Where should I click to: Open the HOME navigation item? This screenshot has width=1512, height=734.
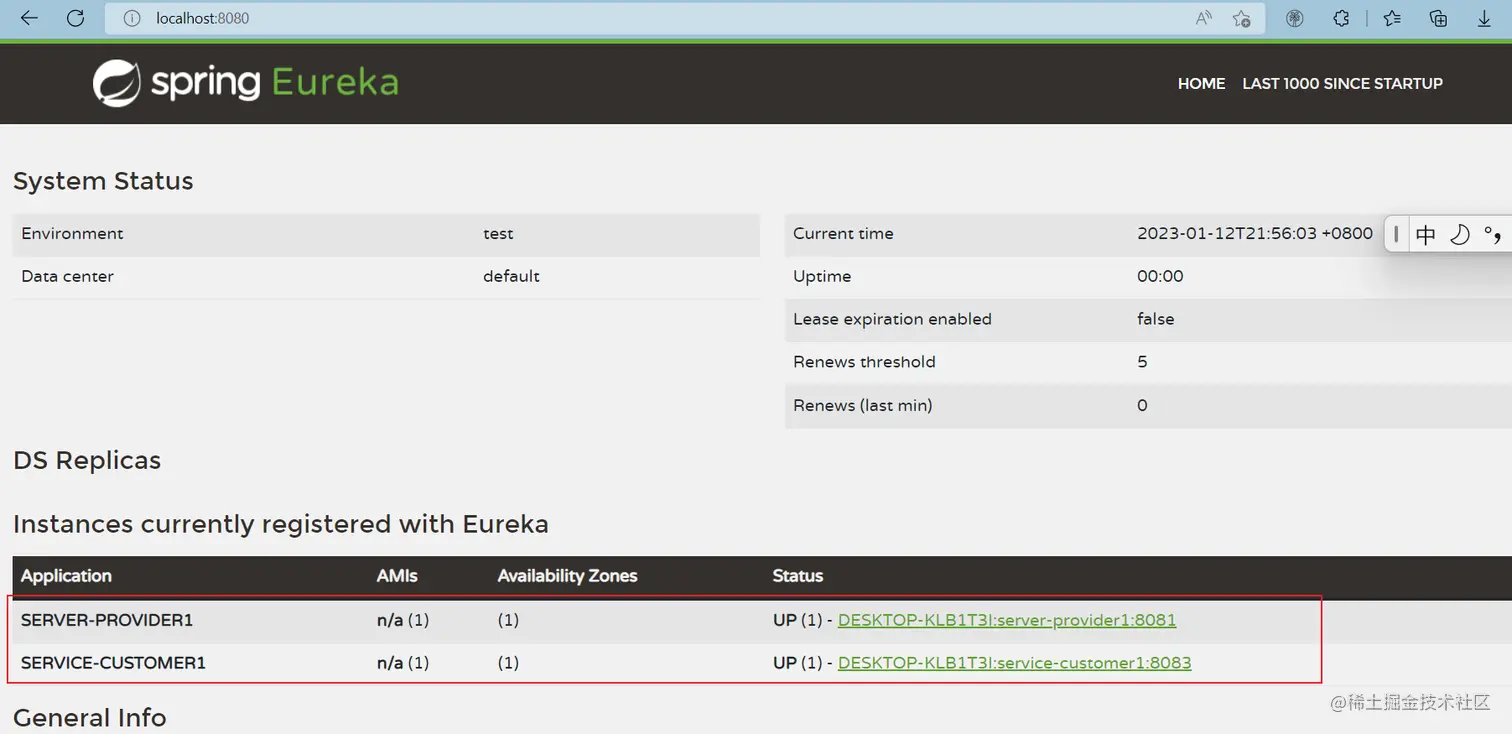pos(1201,84)
